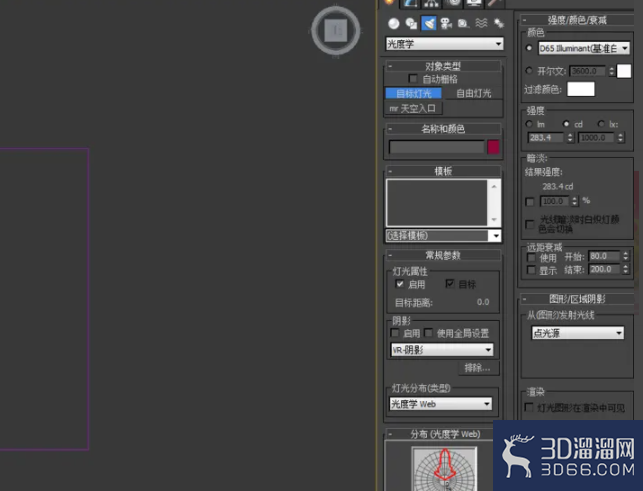Collapse the 常规参数 rollout
This screenshot has height=491, width=643.
(443, 256)
